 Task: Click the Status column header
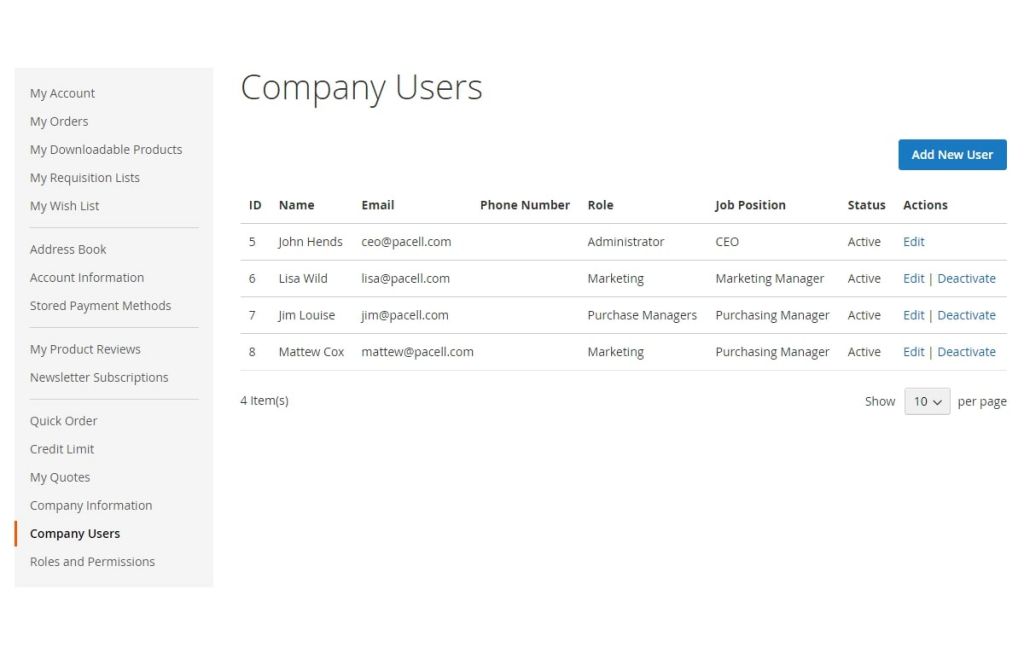click(866, 205)
